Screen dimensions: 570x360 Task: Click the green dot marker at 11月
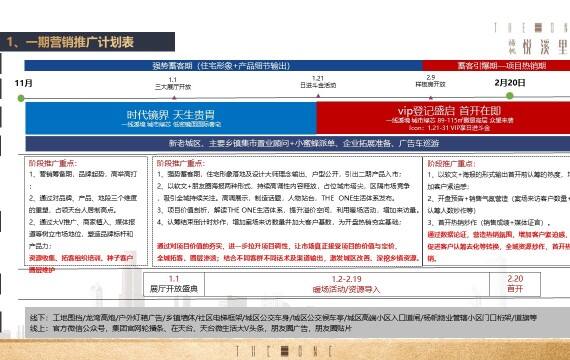(21, 98)
